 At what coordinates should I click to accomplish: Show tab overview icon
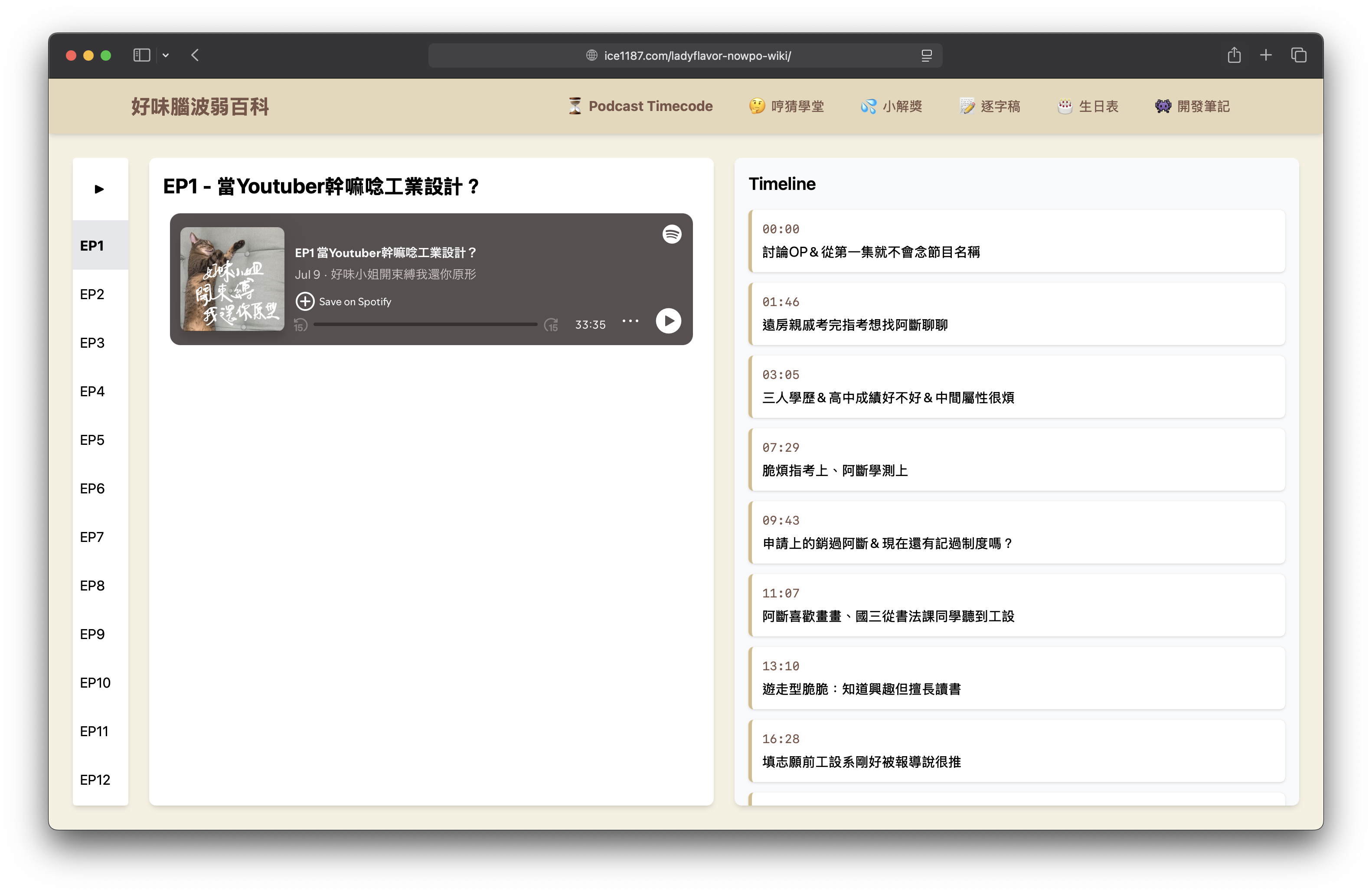coord(1298,55)
